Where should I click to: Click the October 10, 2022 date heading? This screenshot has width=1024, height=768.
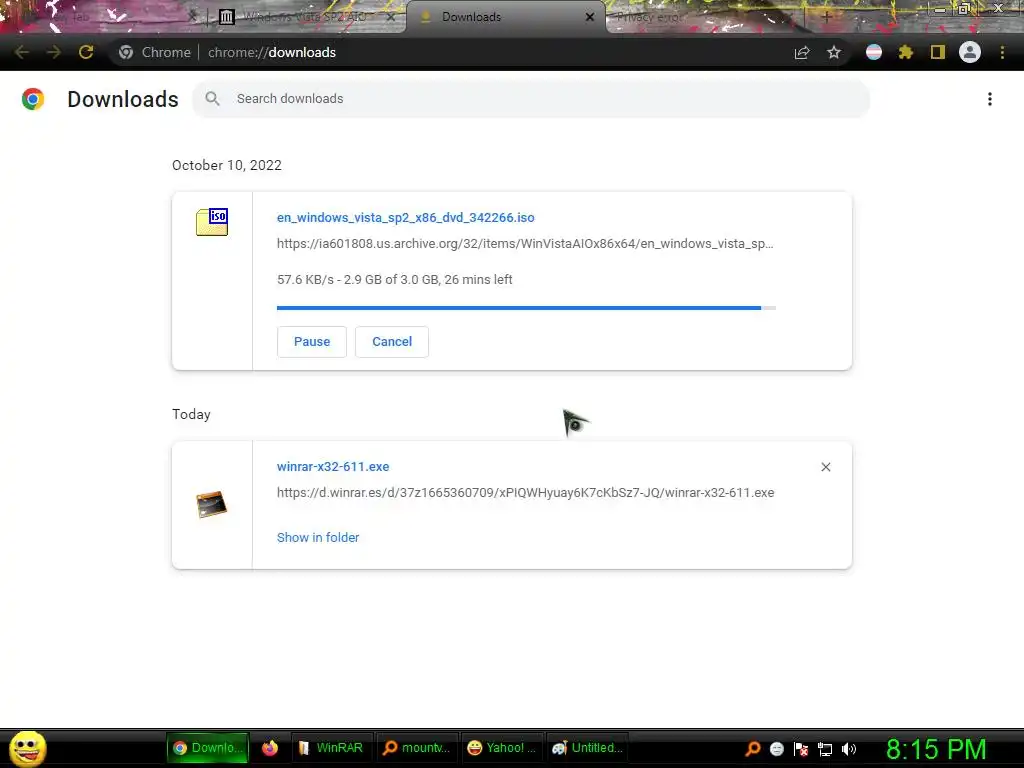tap(227, 165)
